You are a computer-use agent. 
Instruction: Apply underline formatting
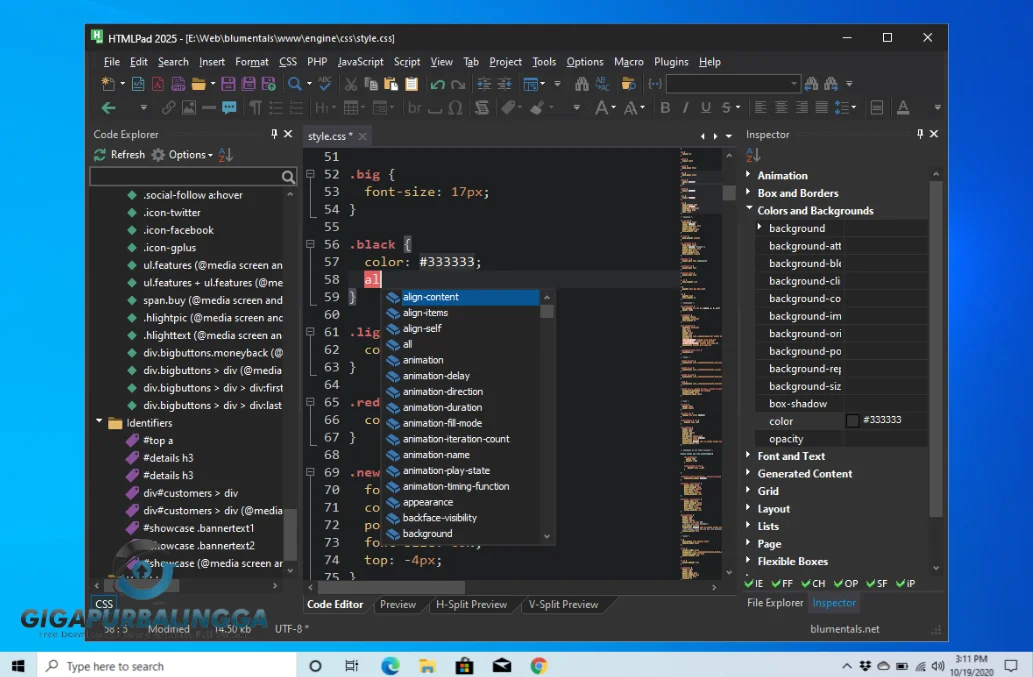pyautogui.click(x=706, y=107)
